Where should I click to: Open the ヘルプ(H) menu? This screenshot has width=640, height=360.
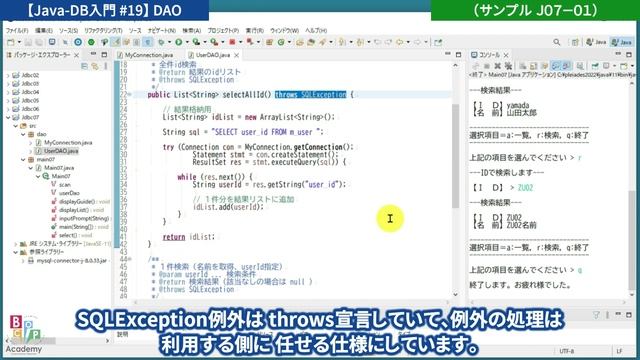(x=316, y=31)
